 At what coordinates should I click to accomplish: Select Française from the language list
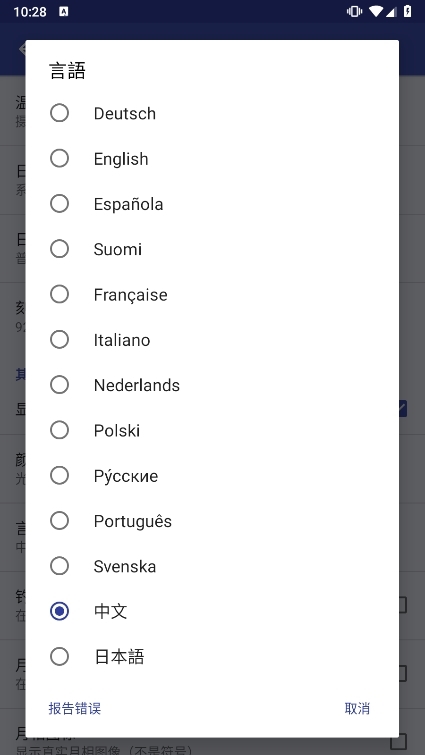click(x=212, y=294)
